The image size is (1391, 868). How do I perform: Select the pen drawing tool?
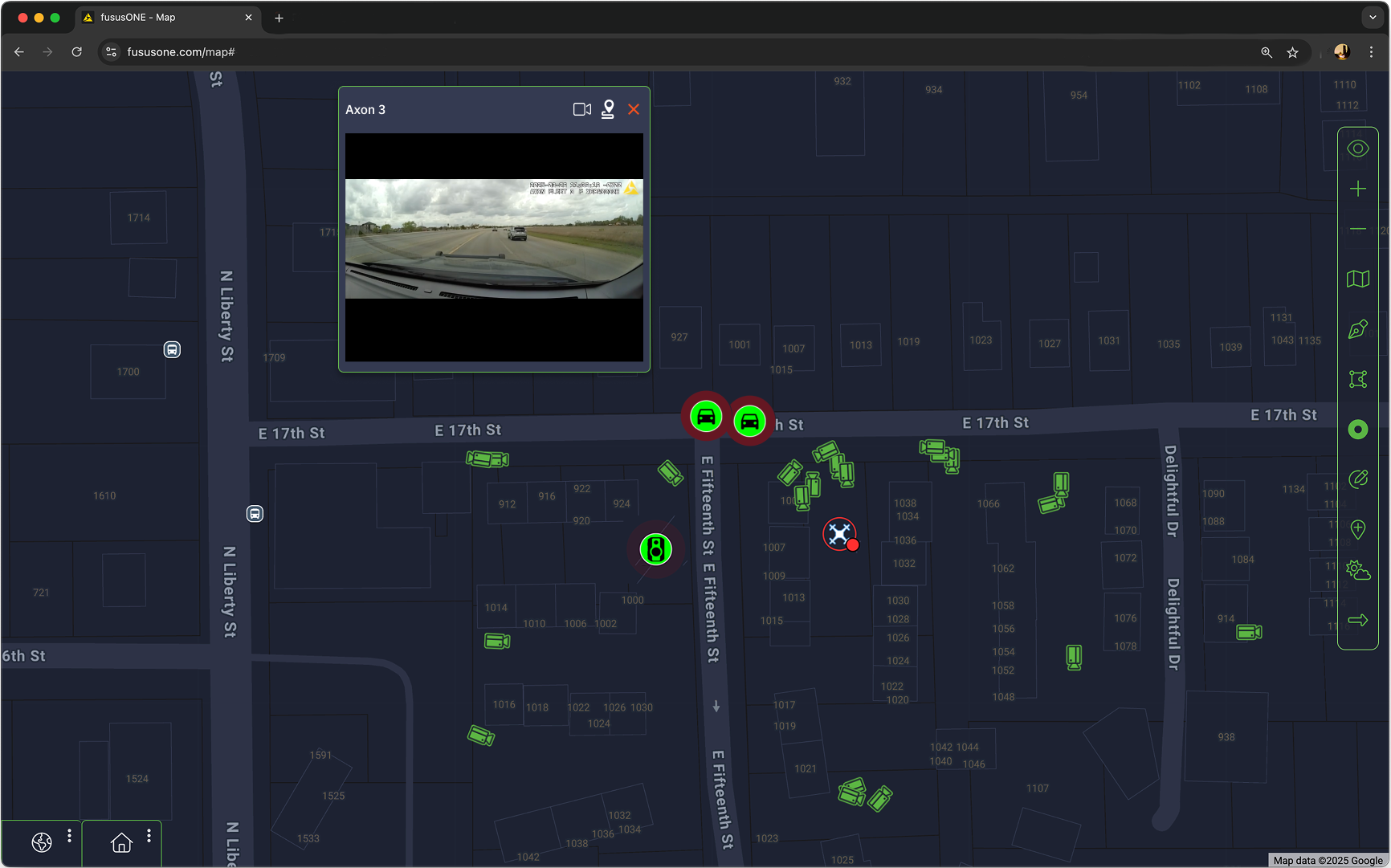(1358, 329)
